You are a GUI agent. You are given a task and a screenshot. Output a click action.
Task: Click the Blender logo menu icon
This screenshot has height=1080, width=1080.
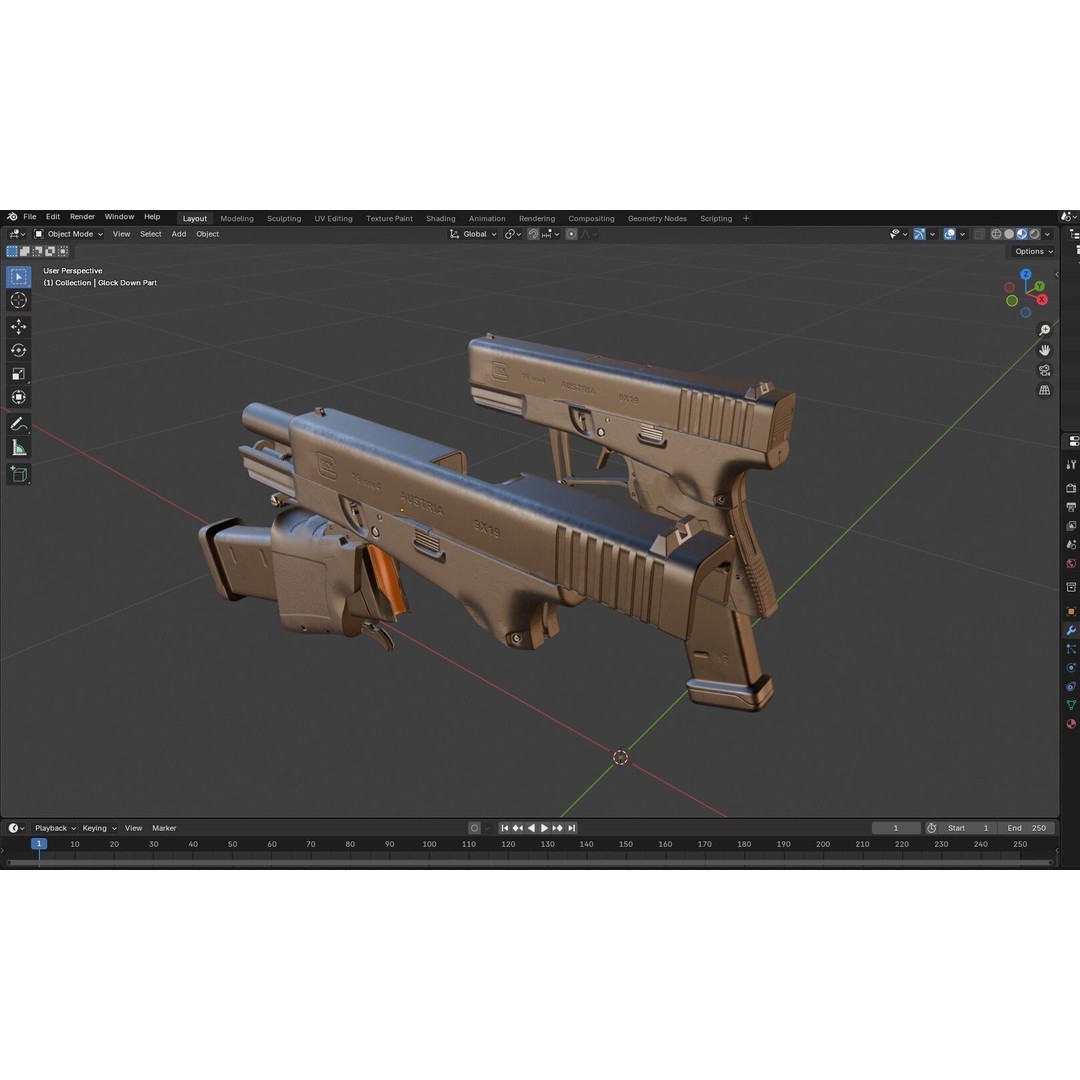pyautogui.click(x=12, y=217)
